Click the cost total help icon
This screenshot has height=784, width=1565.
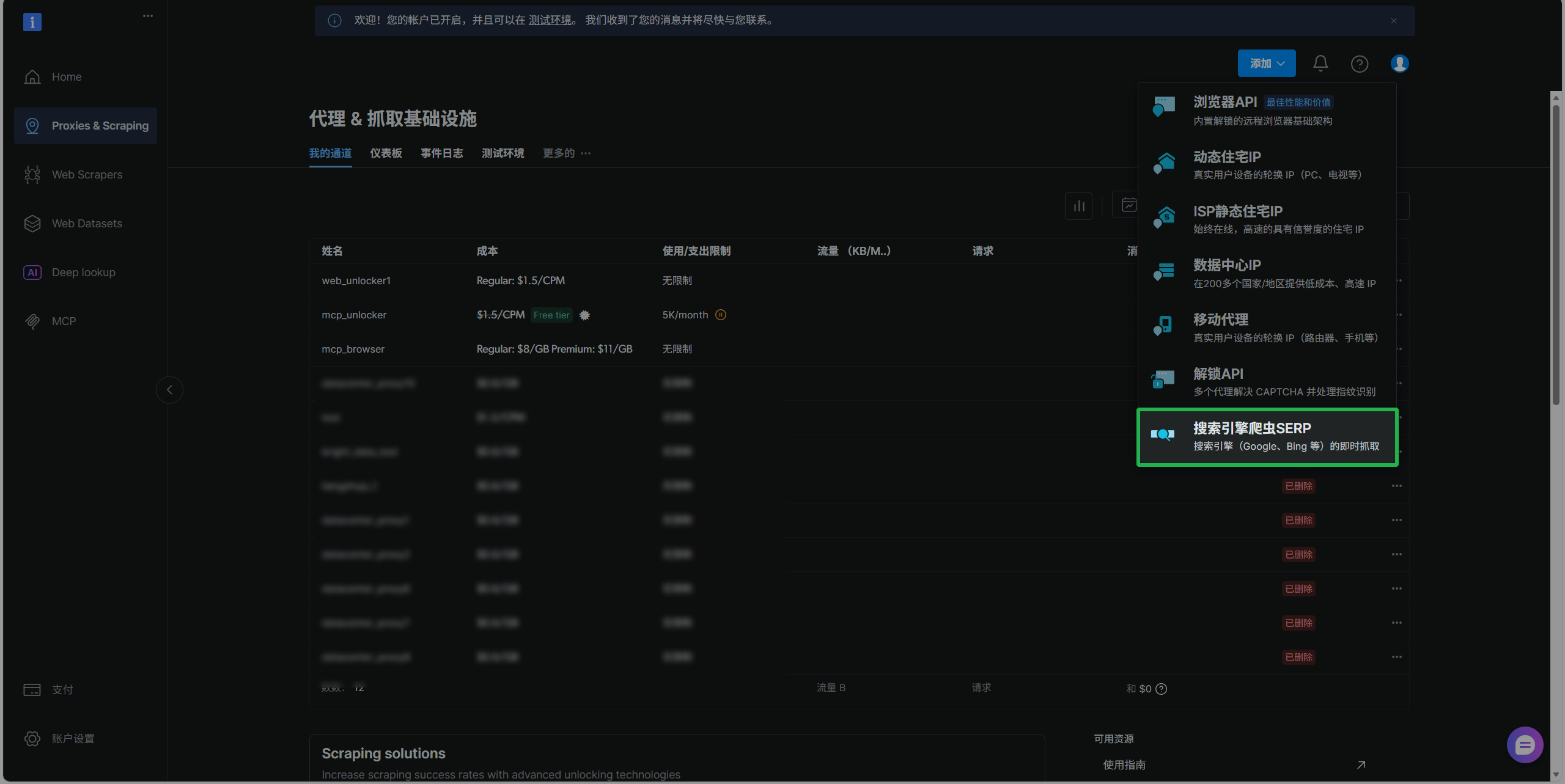[x=1162, y=689]
